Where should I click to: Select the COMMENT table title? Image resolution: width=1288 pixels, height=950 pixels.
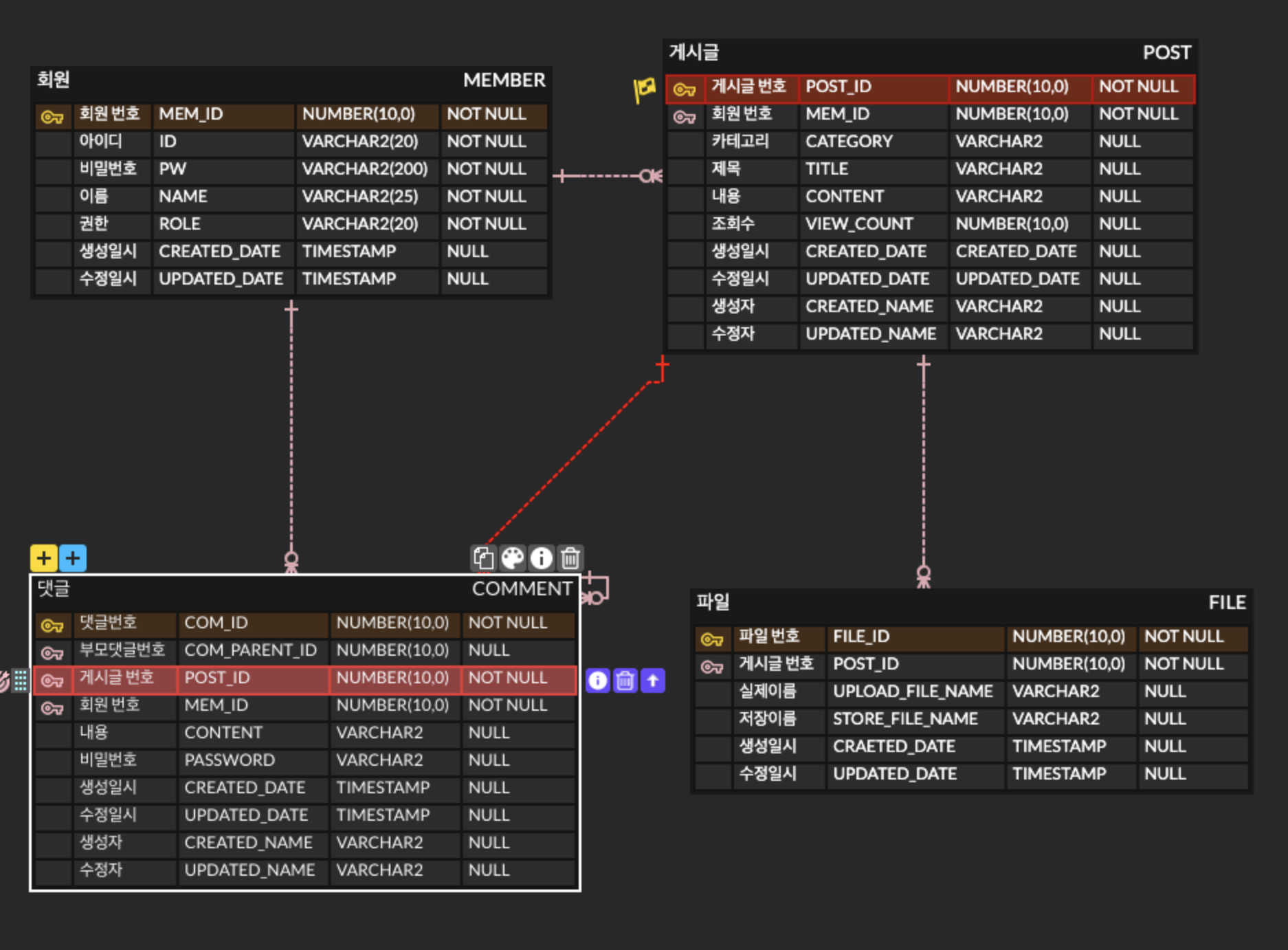522,588
